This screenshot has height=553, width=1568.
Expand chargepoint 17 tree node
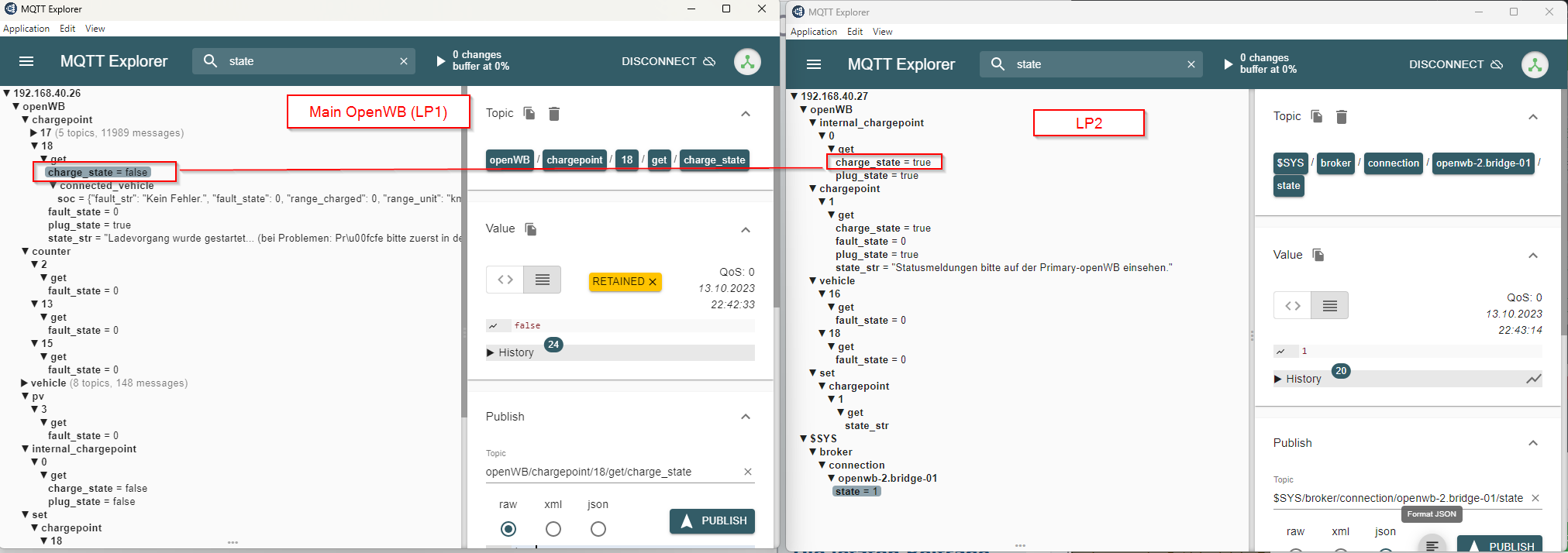33,133
